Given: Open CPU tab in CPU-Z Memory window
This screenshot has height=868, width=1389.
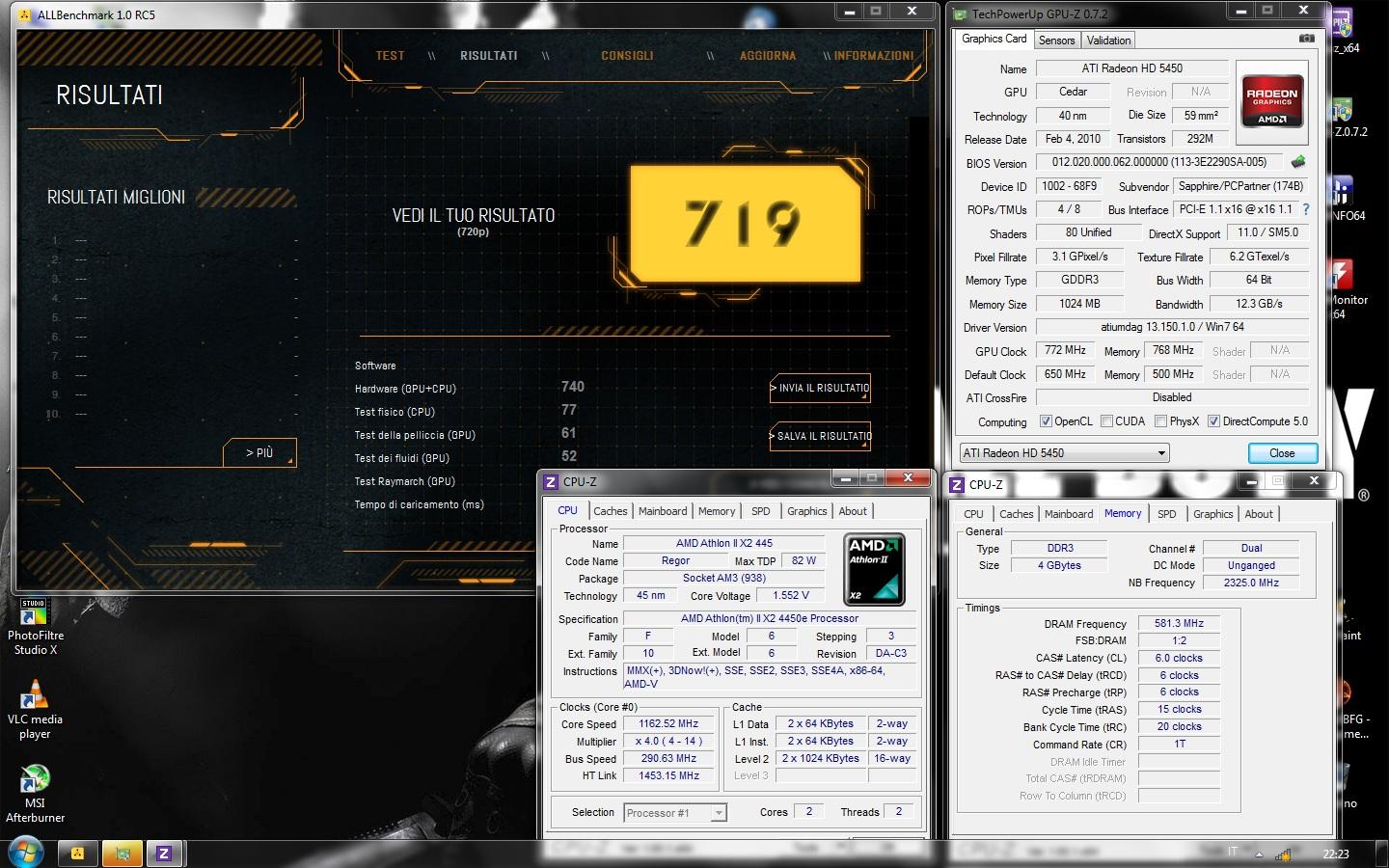Looking at the screenshot, I should click(974, 514).
